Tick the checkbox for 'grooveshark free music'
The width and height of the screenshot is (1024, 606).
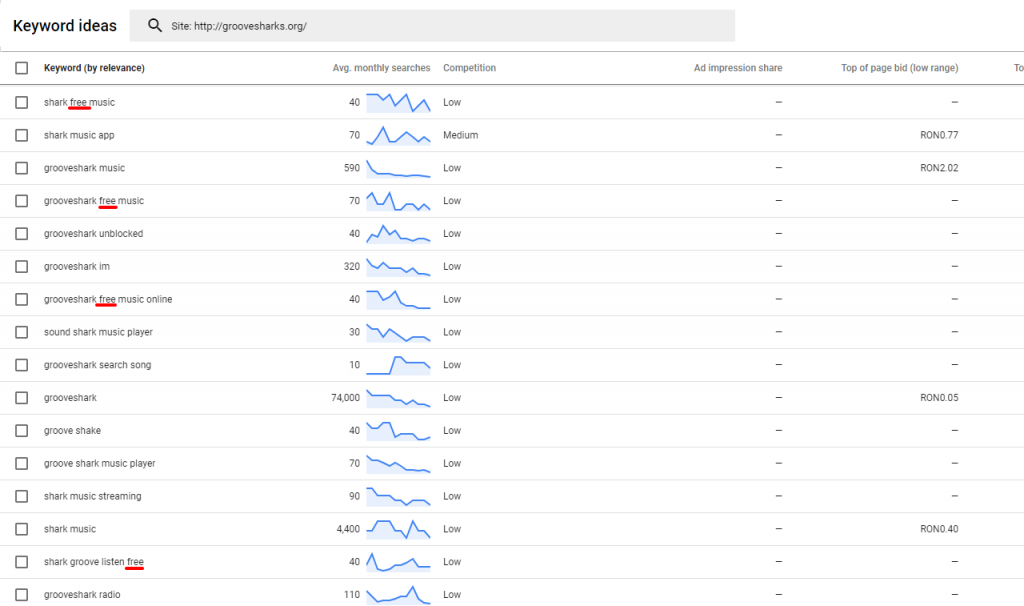click(22, 200)
